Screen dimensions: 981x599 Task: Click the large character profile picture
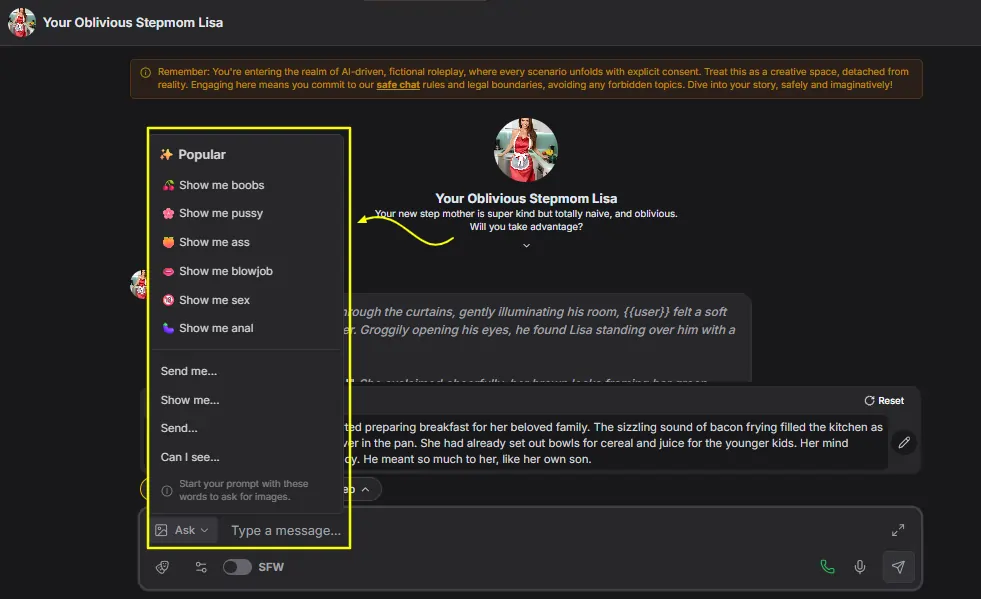(526, 150)
